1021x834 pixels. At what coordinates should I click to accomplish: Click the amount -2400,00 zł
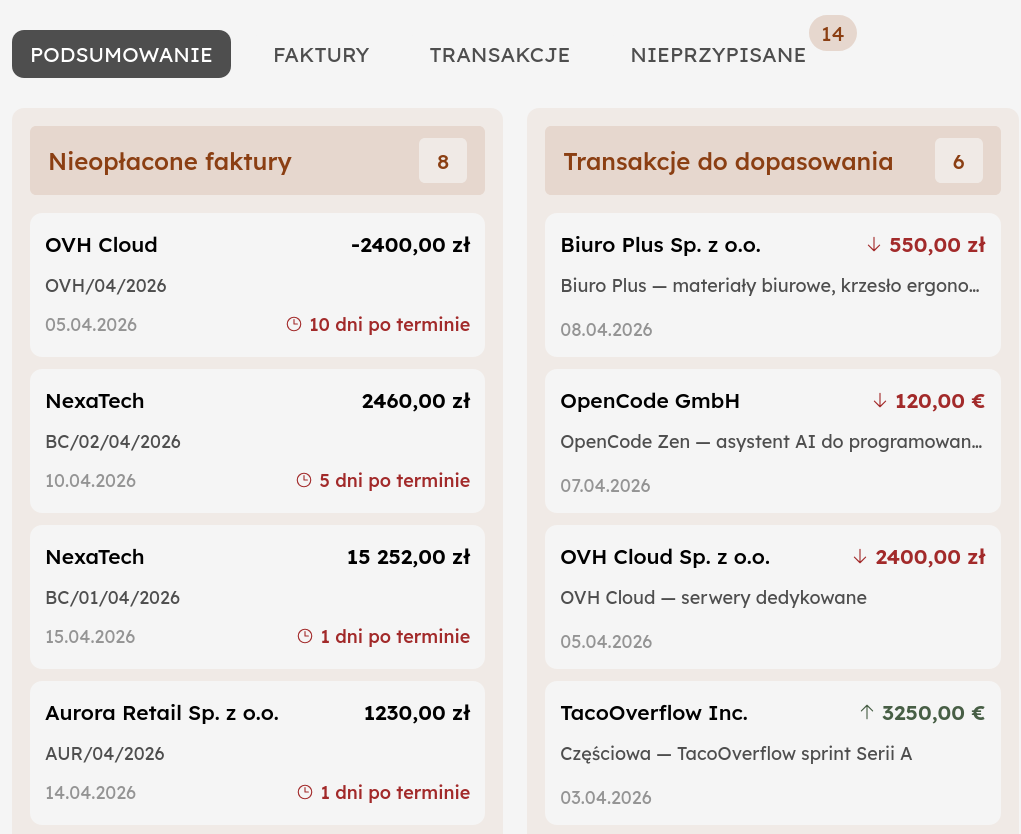410,245
